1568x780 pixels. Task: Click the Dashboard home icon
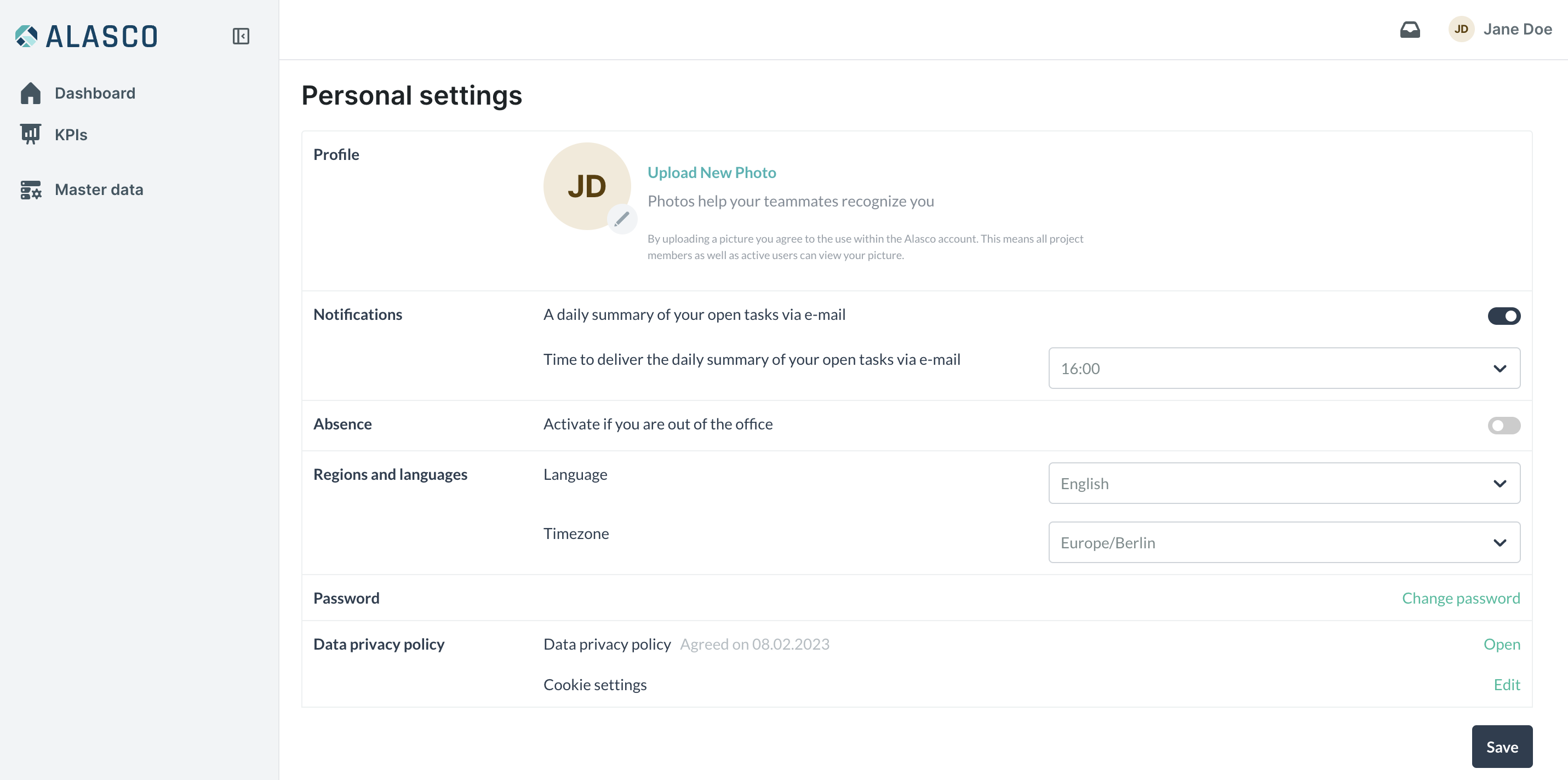(31, 93)
